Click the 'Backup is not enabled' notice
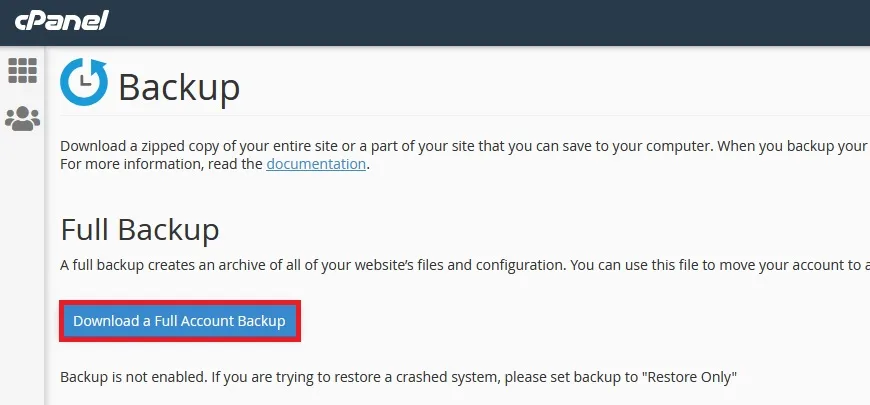This screenshot has width=870, height=405. click(398, 378)
